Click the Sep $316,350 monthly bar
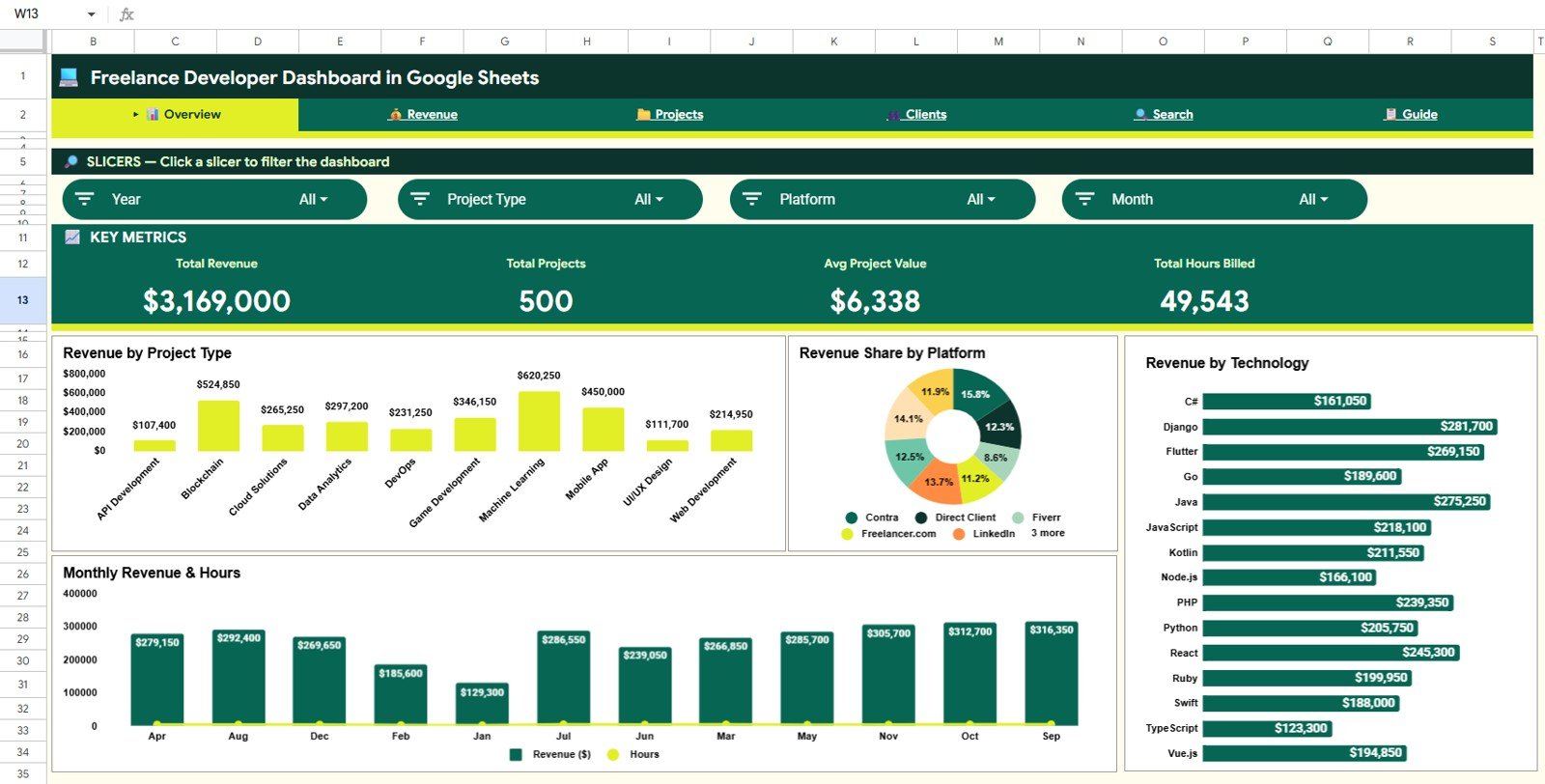This screenshot has height=784, width=1545. point(1052,673)
